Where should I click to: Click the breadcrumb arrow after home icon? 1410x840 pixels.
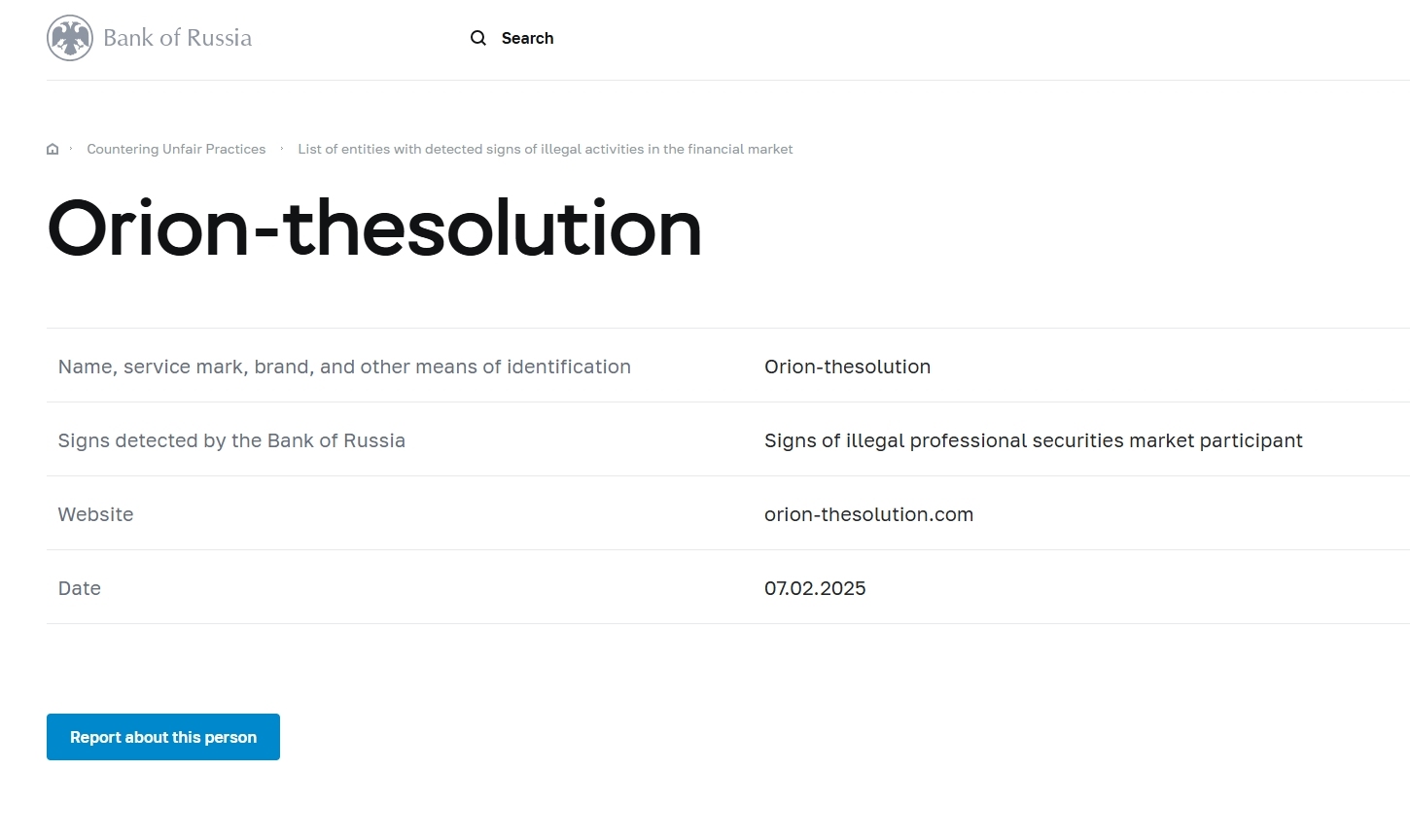71,149
